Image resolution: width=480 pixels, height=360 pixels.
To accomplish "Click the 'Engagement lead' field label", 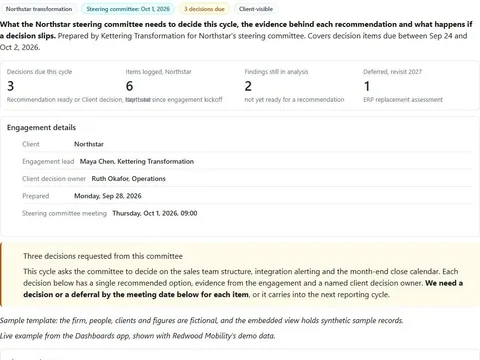I will click(48, 162).
